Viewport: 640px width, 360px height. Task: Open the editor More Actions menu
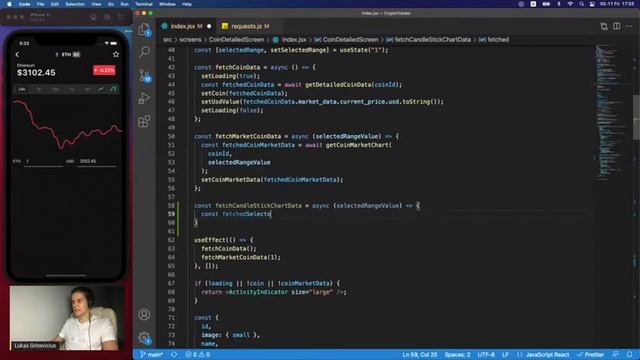629,27
